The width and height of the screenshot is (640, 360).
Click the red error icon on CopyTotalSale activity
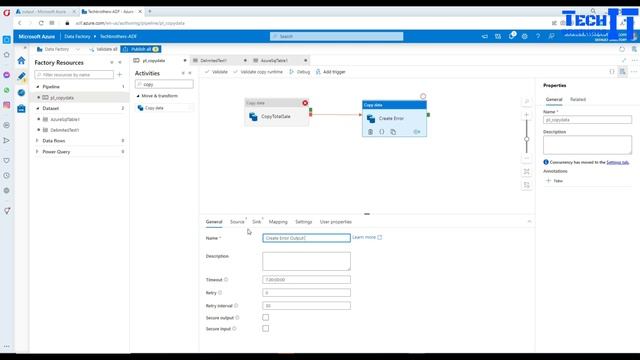pyautogui.click(x=305, y=103)
